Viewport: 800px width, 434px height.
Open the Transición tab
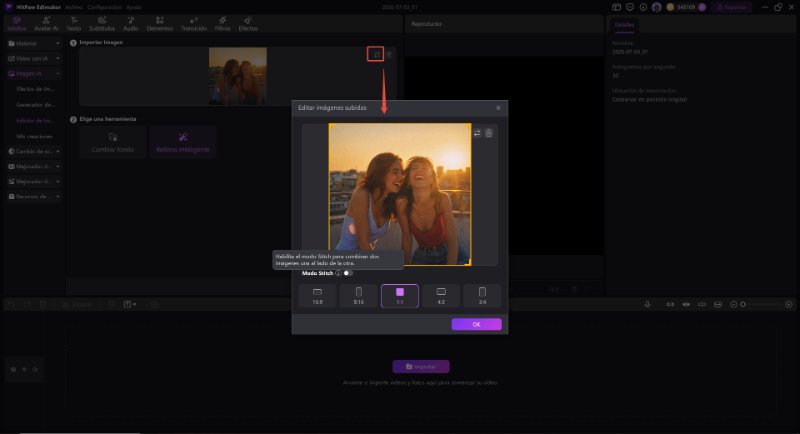point(194,23)
